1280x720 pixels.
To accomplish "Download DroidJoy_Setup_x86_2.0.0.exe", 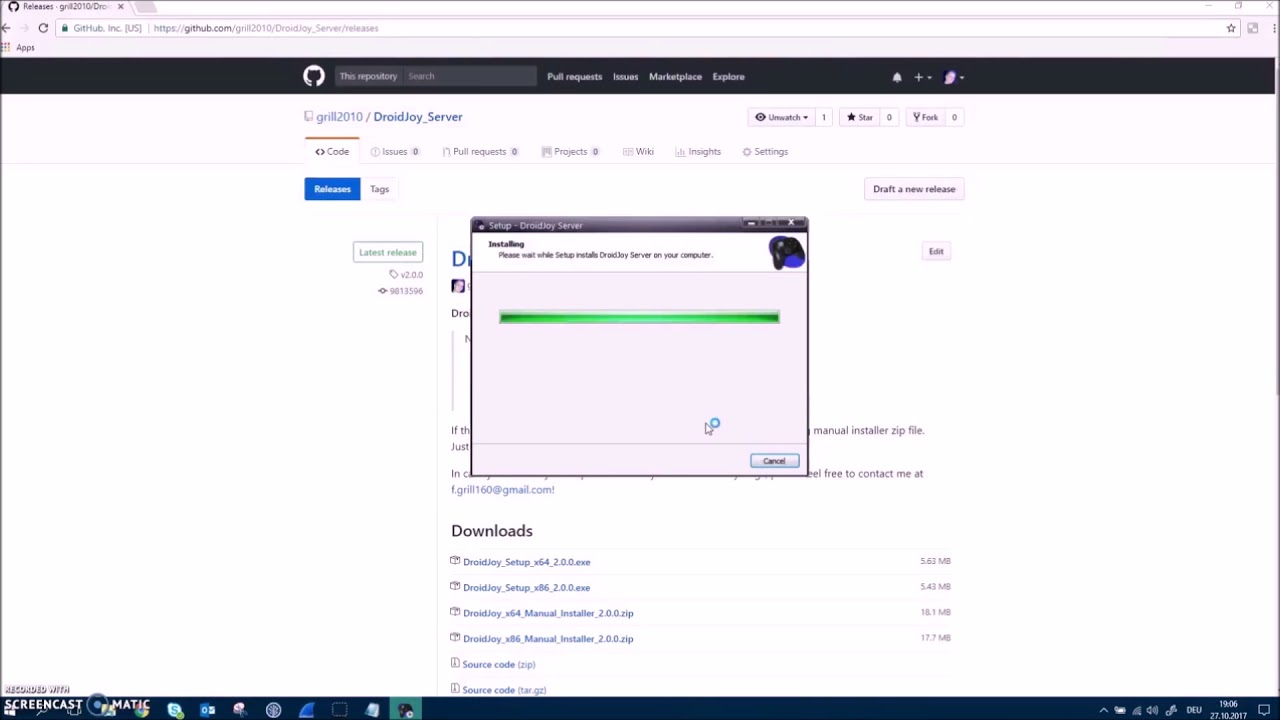I will pos(526,588).
